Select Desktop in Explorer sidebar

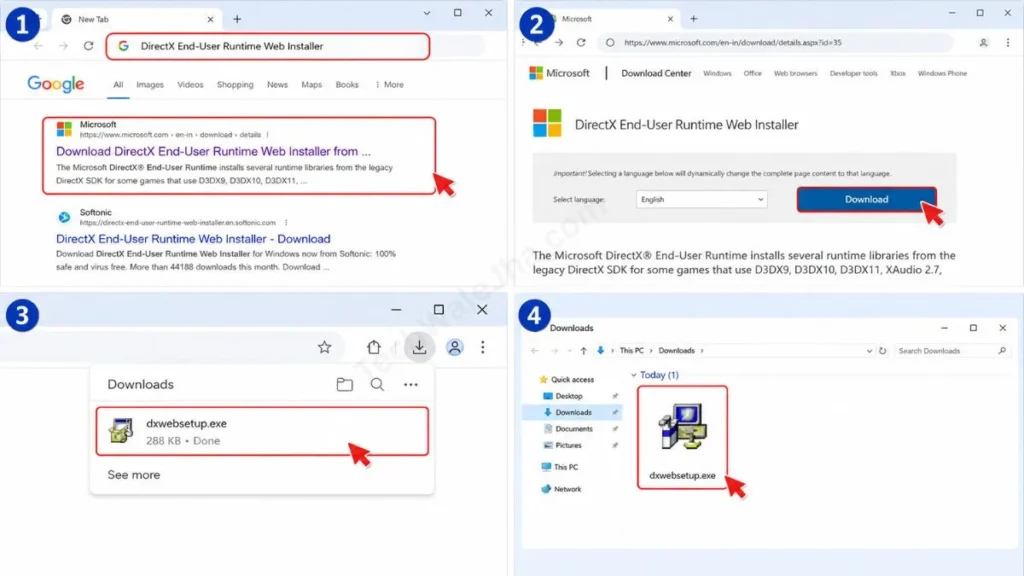(563, 396)
